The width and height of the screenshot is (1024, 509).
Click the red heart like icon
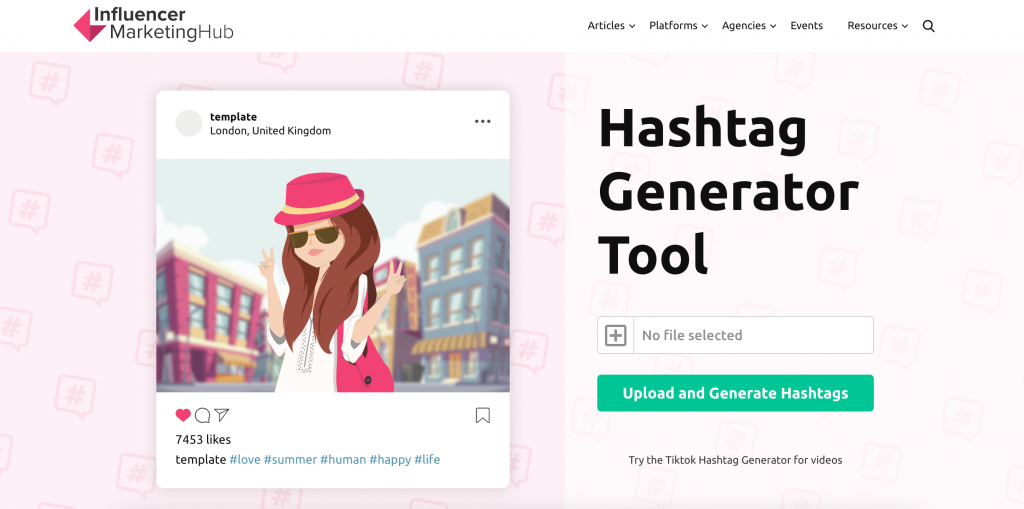[x=183, y=415]
